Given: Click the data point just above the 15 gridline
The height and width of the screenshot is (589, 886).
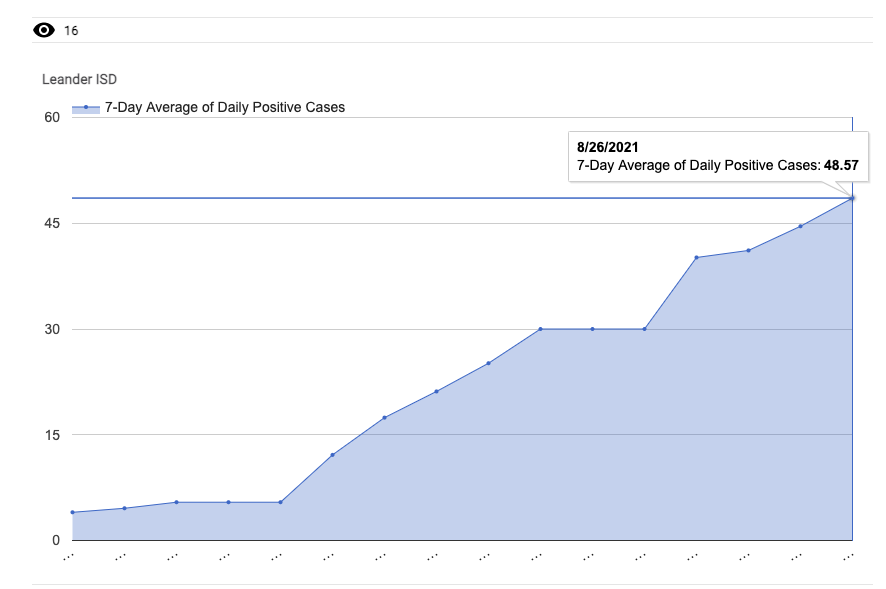Looking at the screenshot, I should [384, 417].
